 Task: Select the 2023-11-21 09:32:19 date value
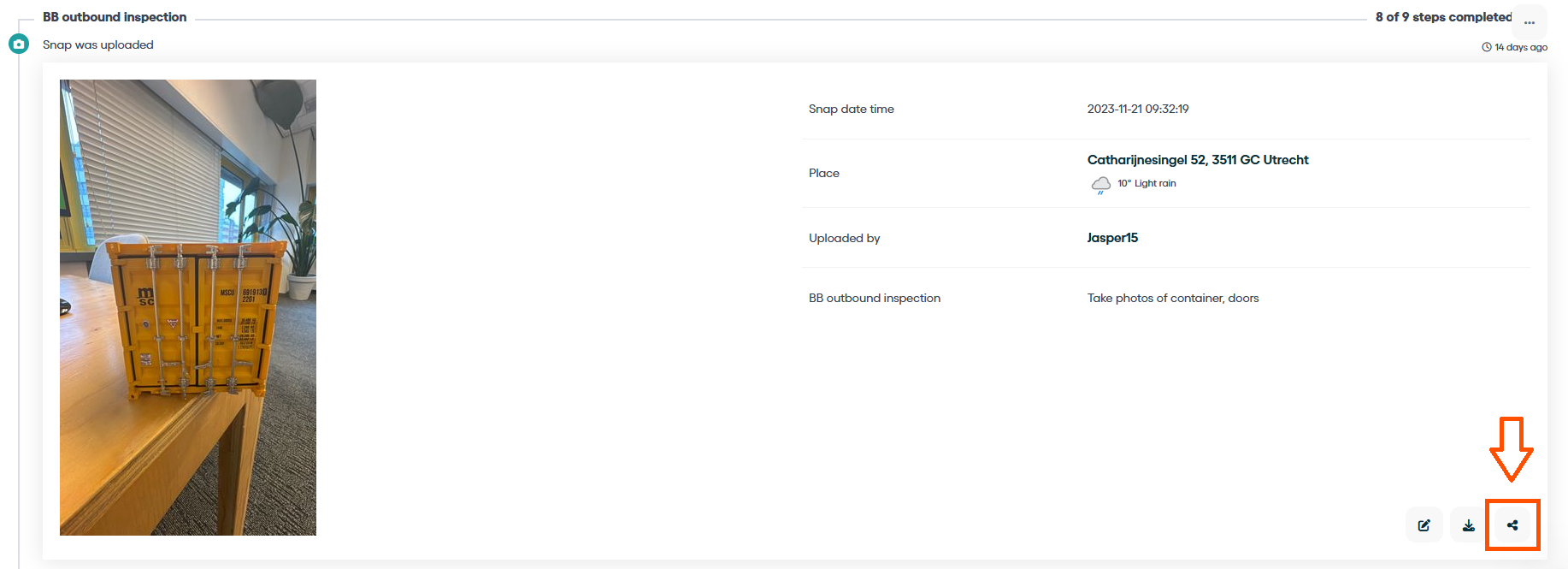coord(1137,109)
